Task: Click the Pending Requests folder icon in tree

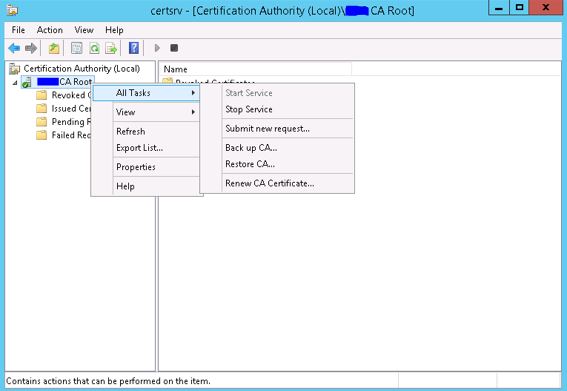Action: click(x=42, y=122)
